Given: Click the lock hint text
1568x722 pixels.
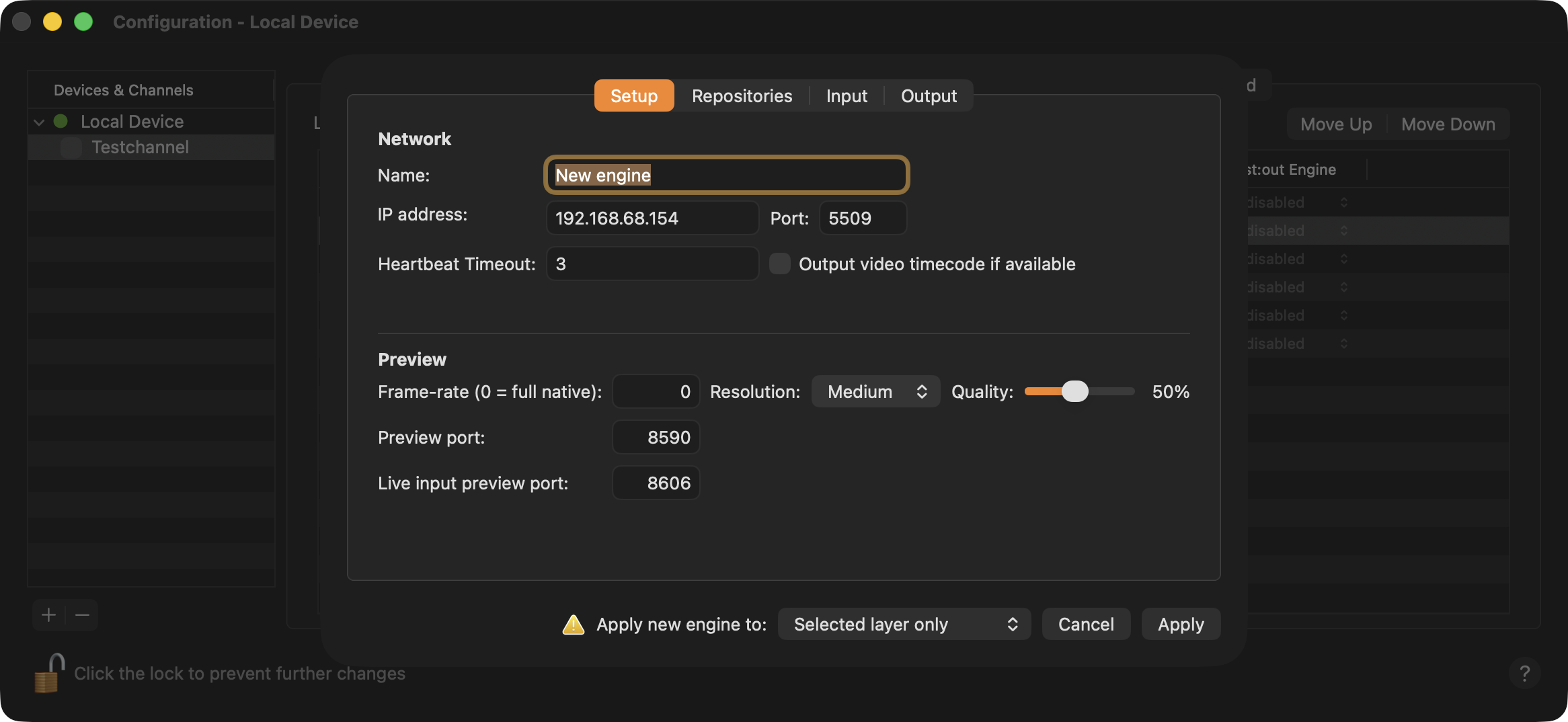Looking at the screenshot, I should pos(239,673).
